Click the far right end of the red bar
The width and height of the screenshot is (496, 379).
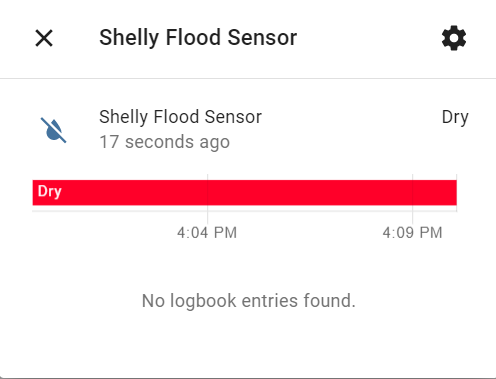point(455,193)
